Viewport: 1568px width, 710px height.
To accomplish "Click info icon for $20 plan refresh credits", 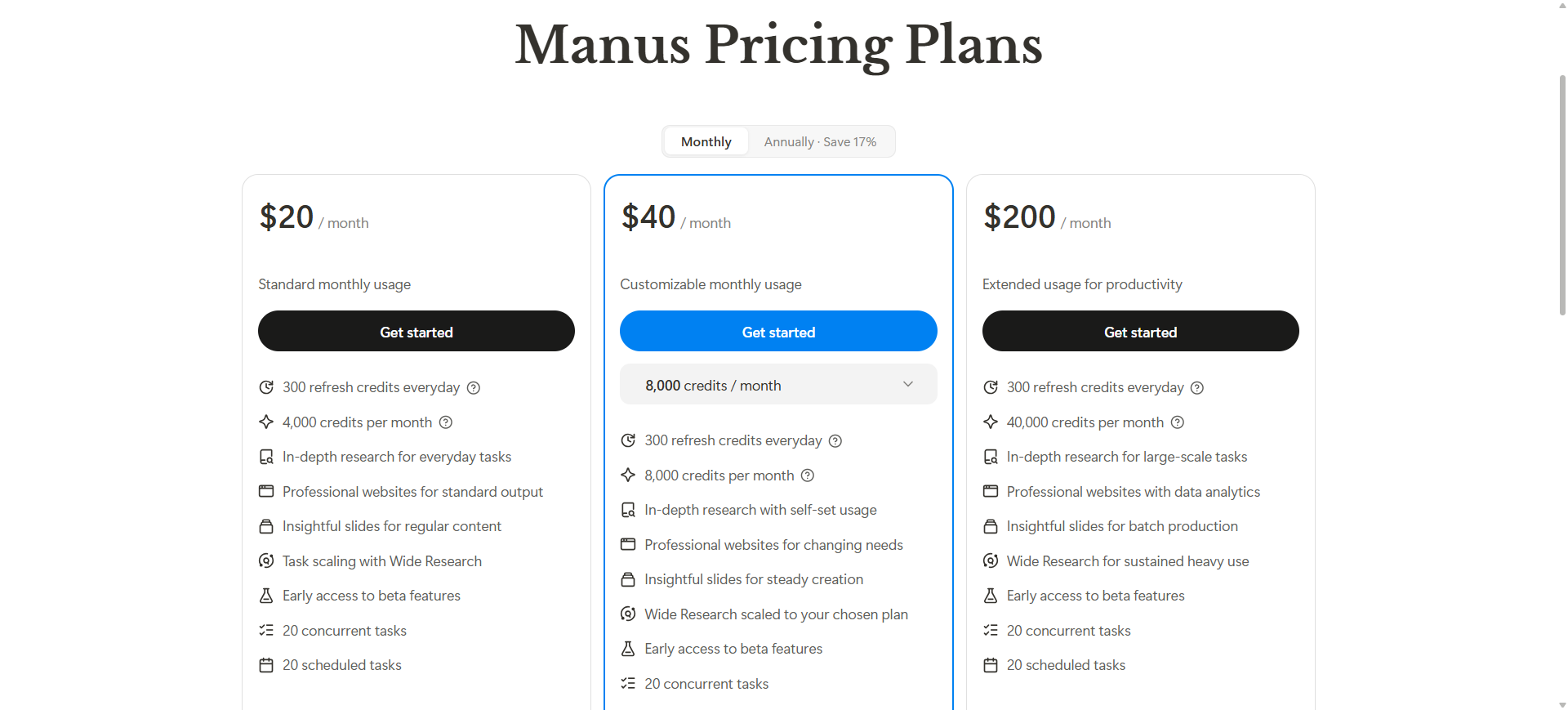I will click(x=474, y=388).
